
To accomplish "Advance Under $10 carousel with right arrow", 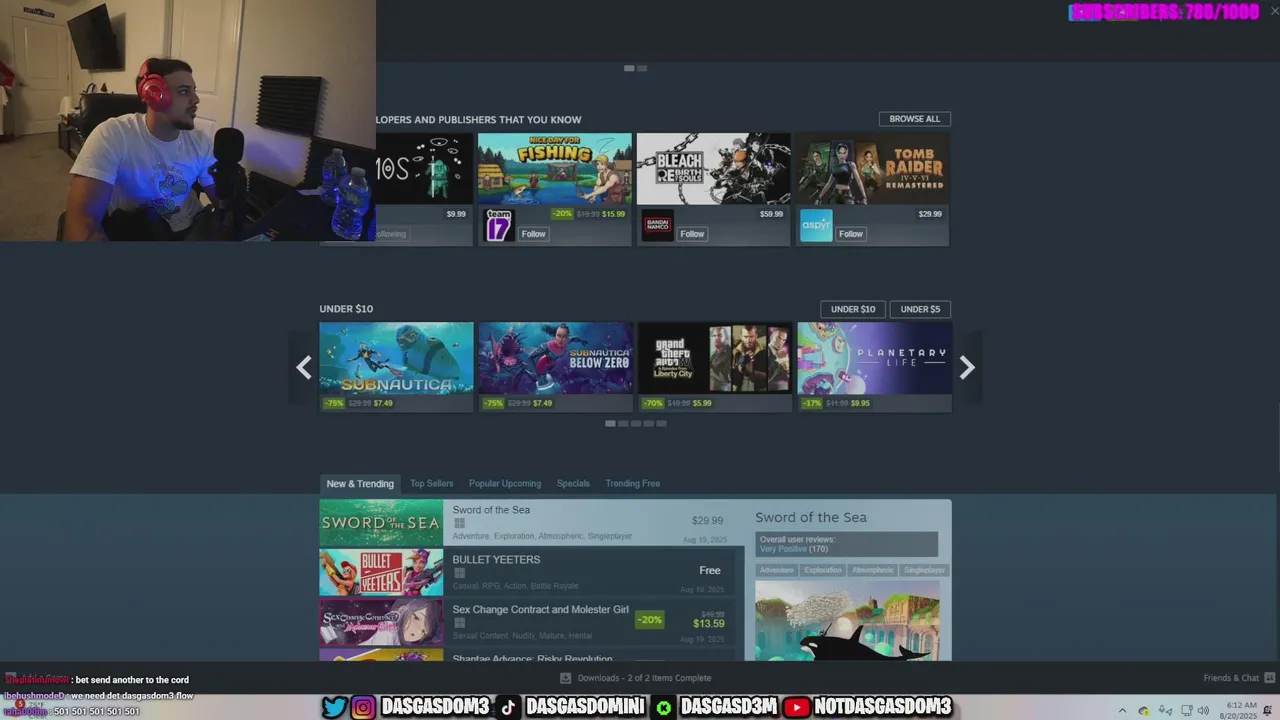I will pyautogui.click(x=966, y=367).
